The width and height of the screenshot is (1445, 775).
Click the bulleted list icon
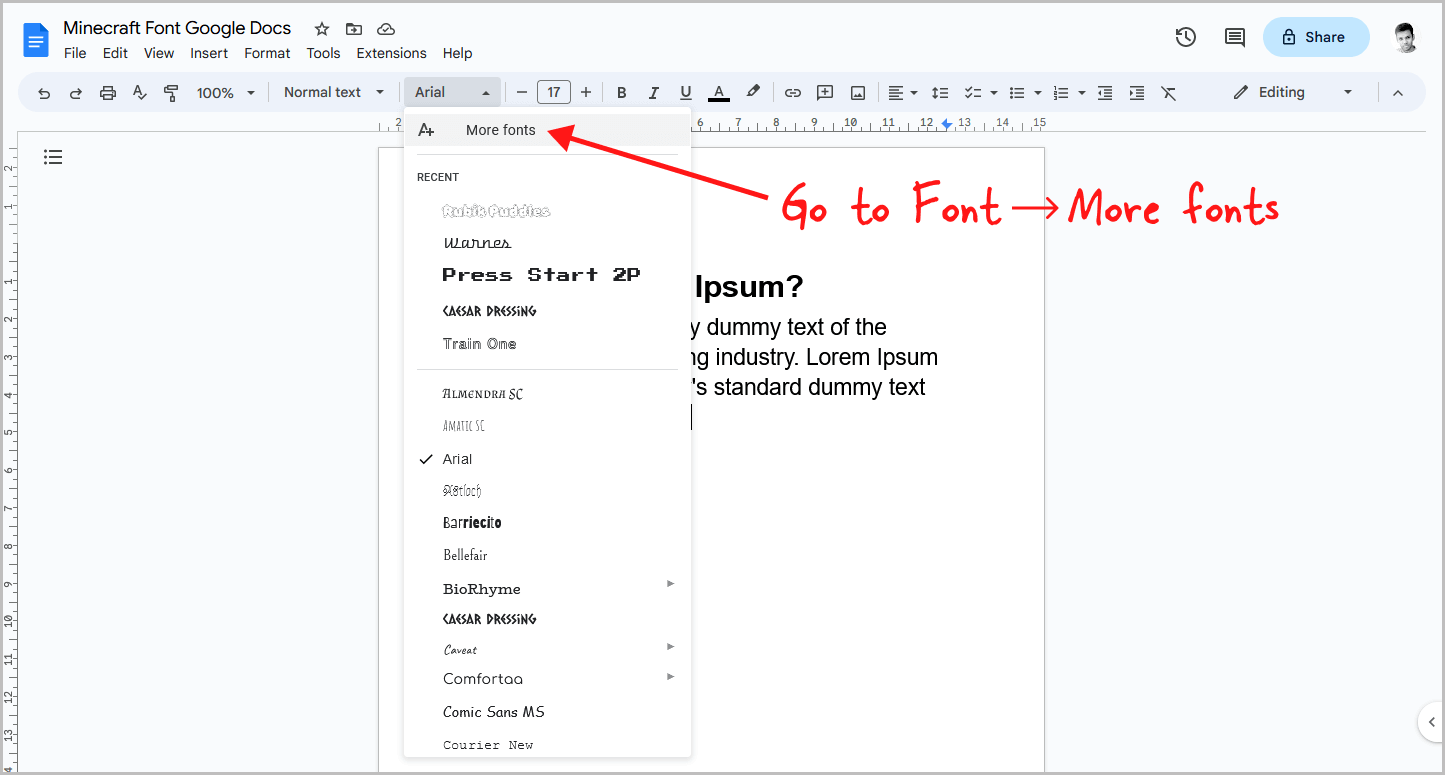coord(1017,93)
